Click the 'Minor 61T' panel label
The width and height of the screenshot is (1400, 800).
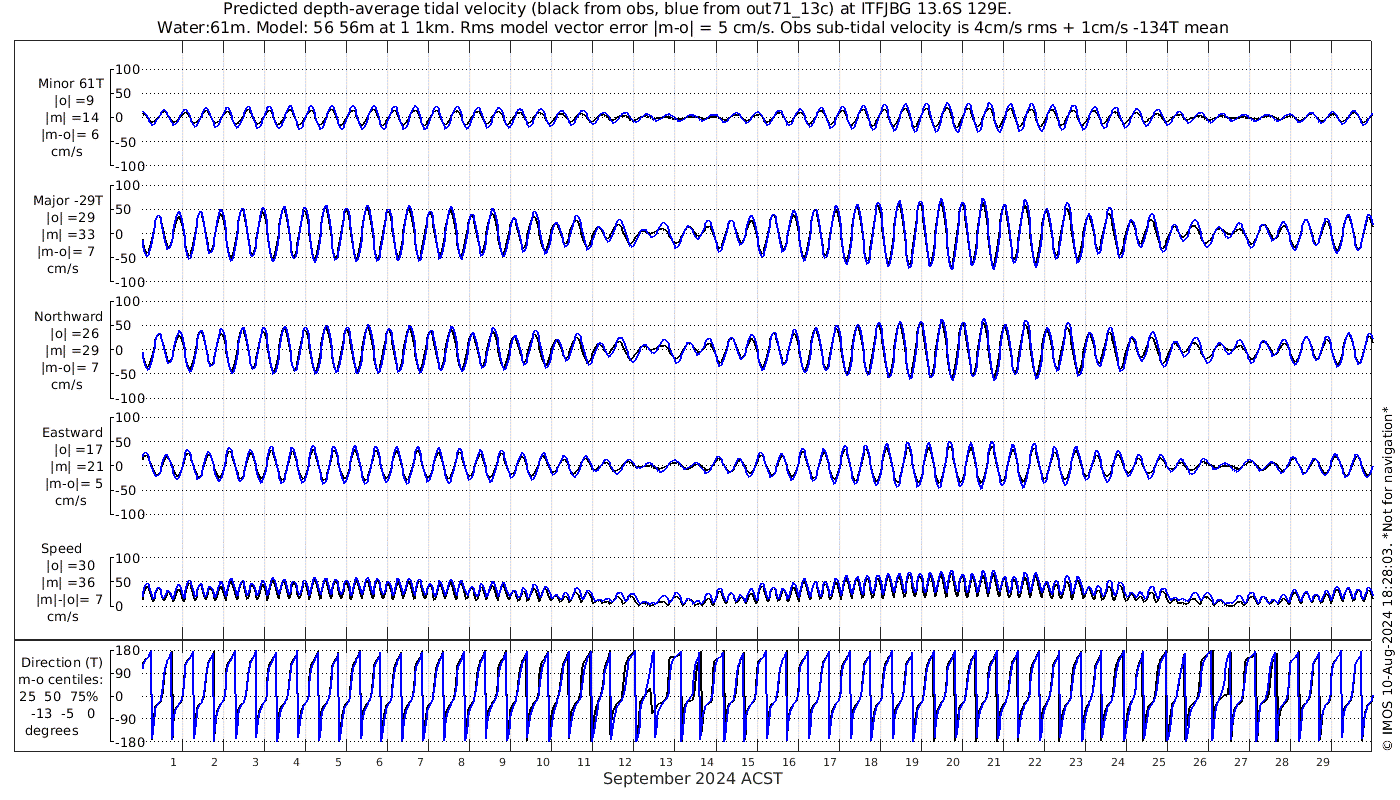(71, 84)
